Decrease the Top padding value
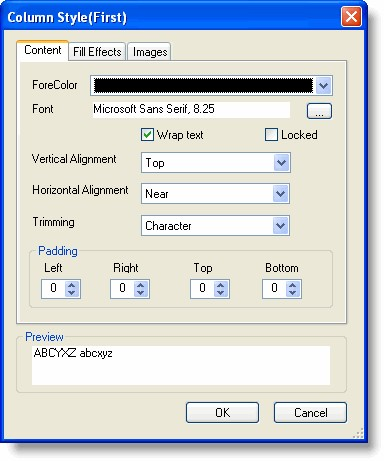This screenshot has height=461, width=384. coord(221,292)
